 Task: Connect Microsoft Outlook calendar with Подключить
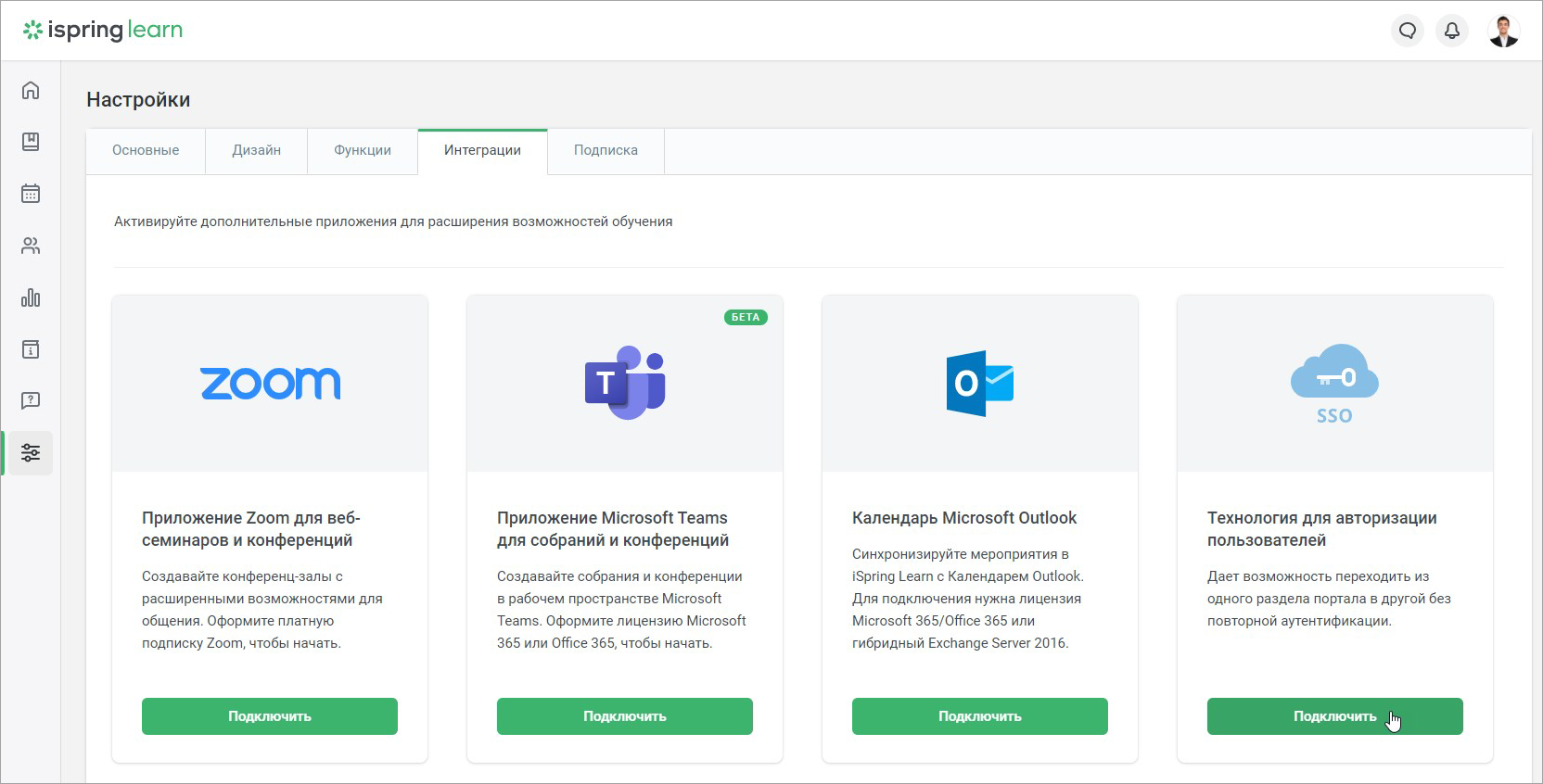pos(980,716)
